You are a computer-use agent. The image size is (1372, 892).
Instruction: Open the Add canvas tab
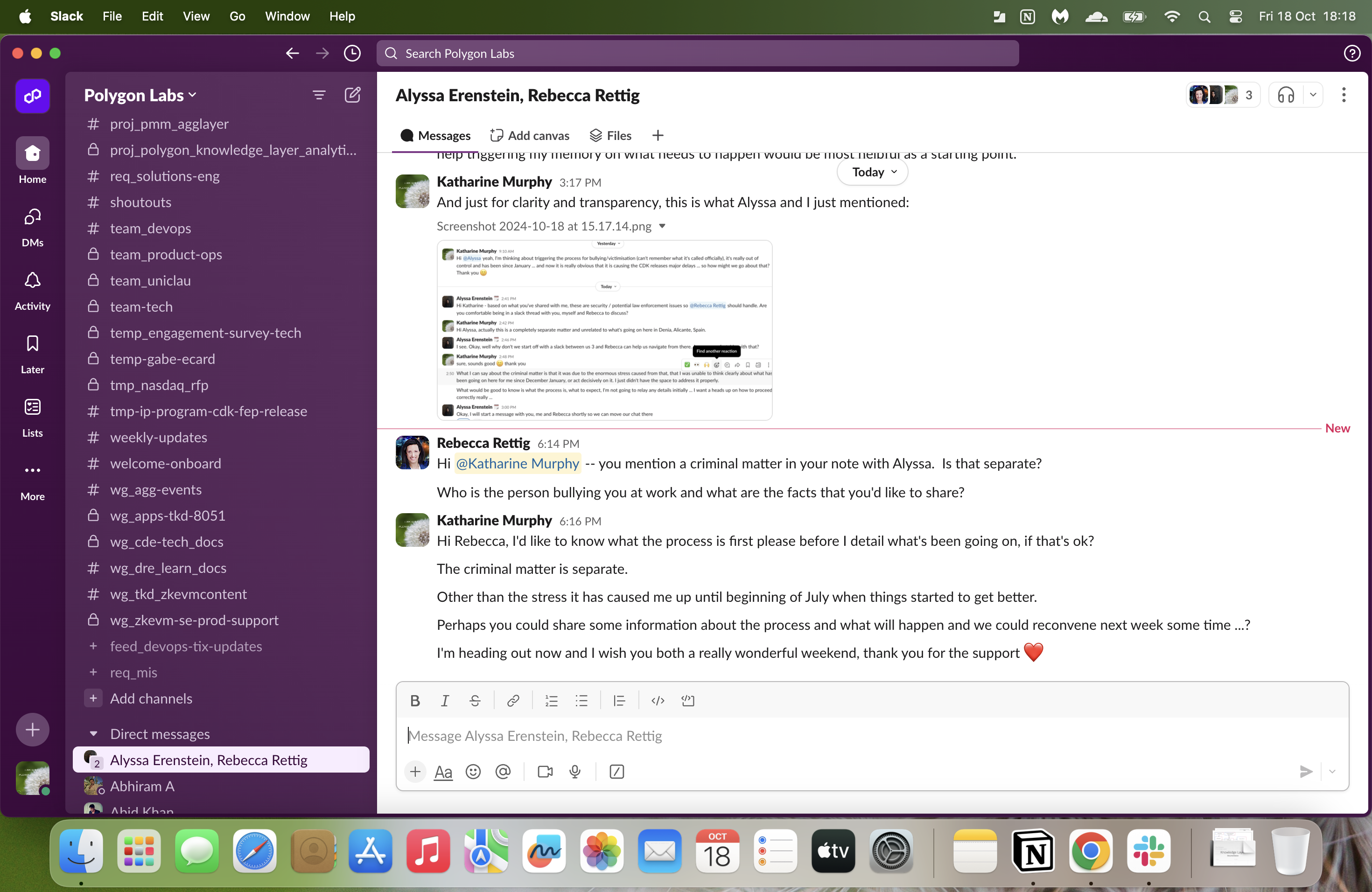tap(530, 135)
